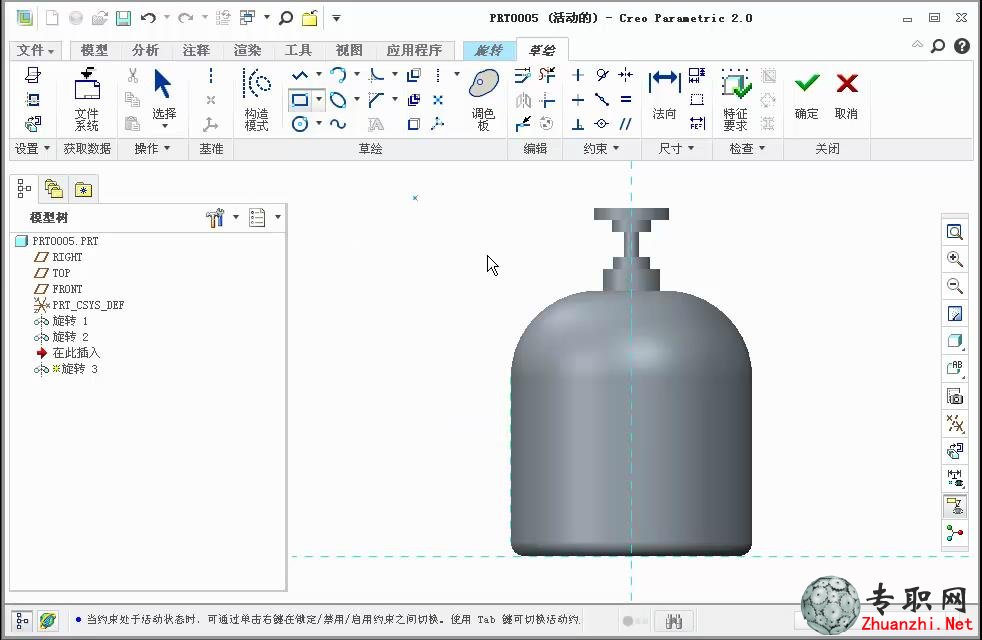Screen dimensions: 982x640
Task: Click the sketch Point tool icon
Action: [x=438, y=100]
